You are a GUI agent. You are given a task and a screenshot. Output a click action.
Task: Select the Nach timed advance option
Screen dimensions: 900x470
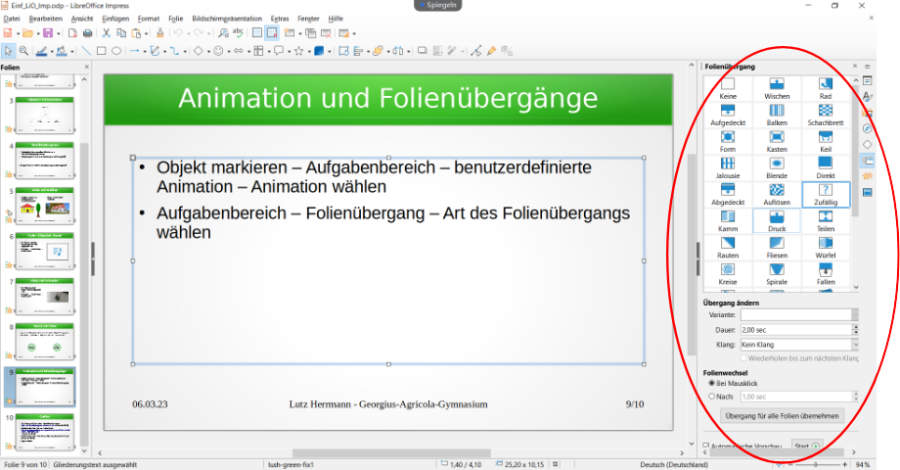click(x=711, y=396)
